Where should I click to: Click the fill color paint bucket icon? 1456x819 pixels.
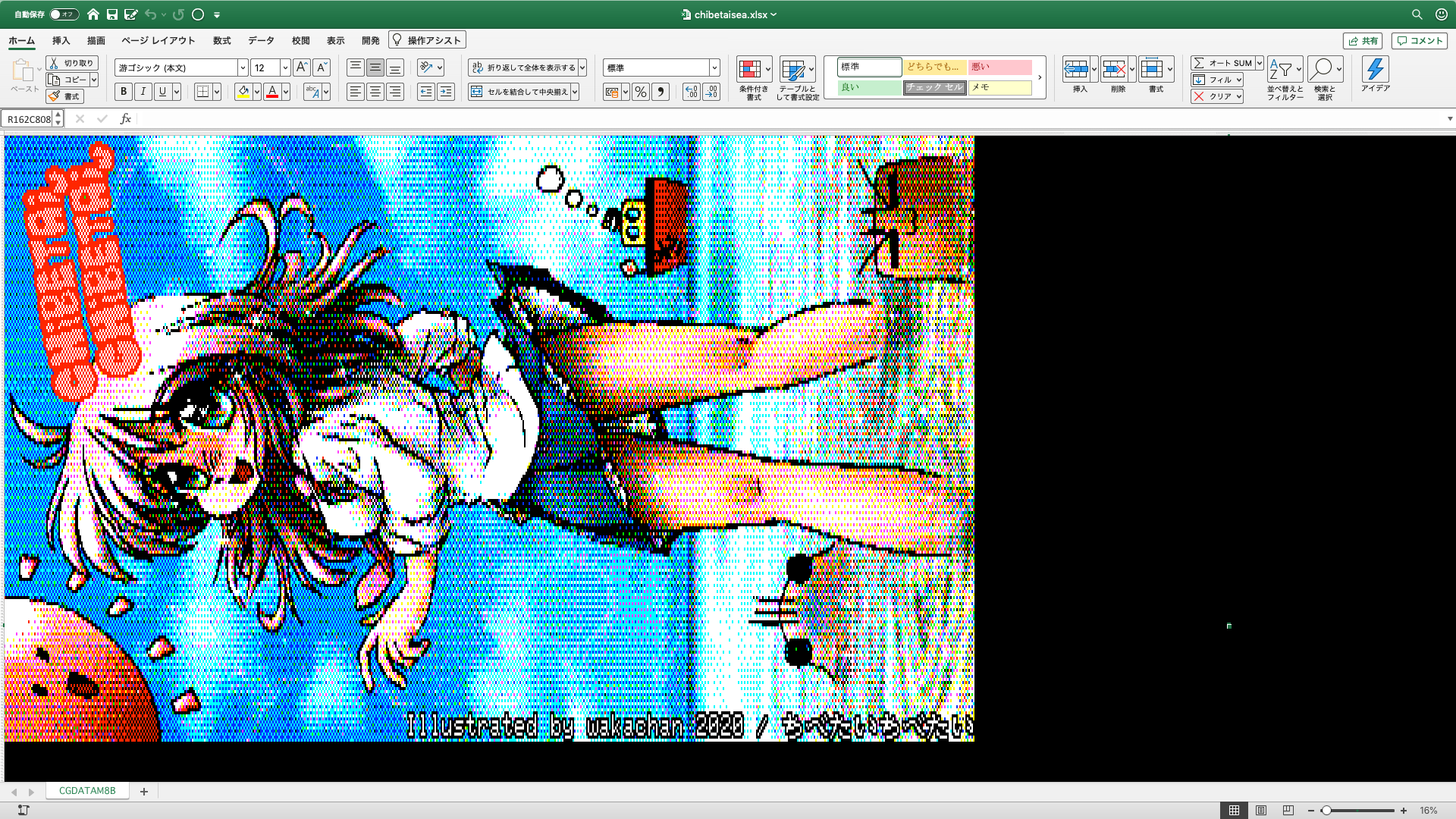tap(243, 92)
